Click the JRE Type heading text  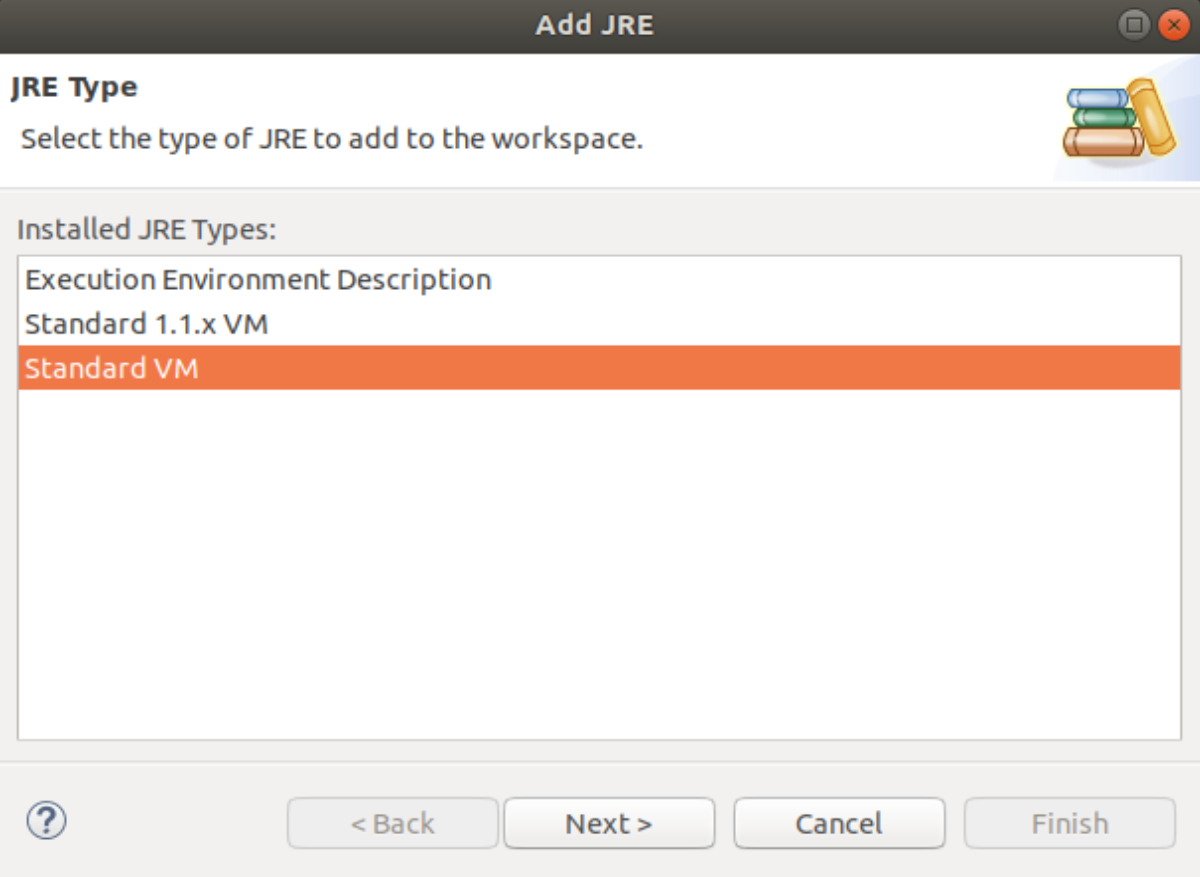tap(74, 88)
